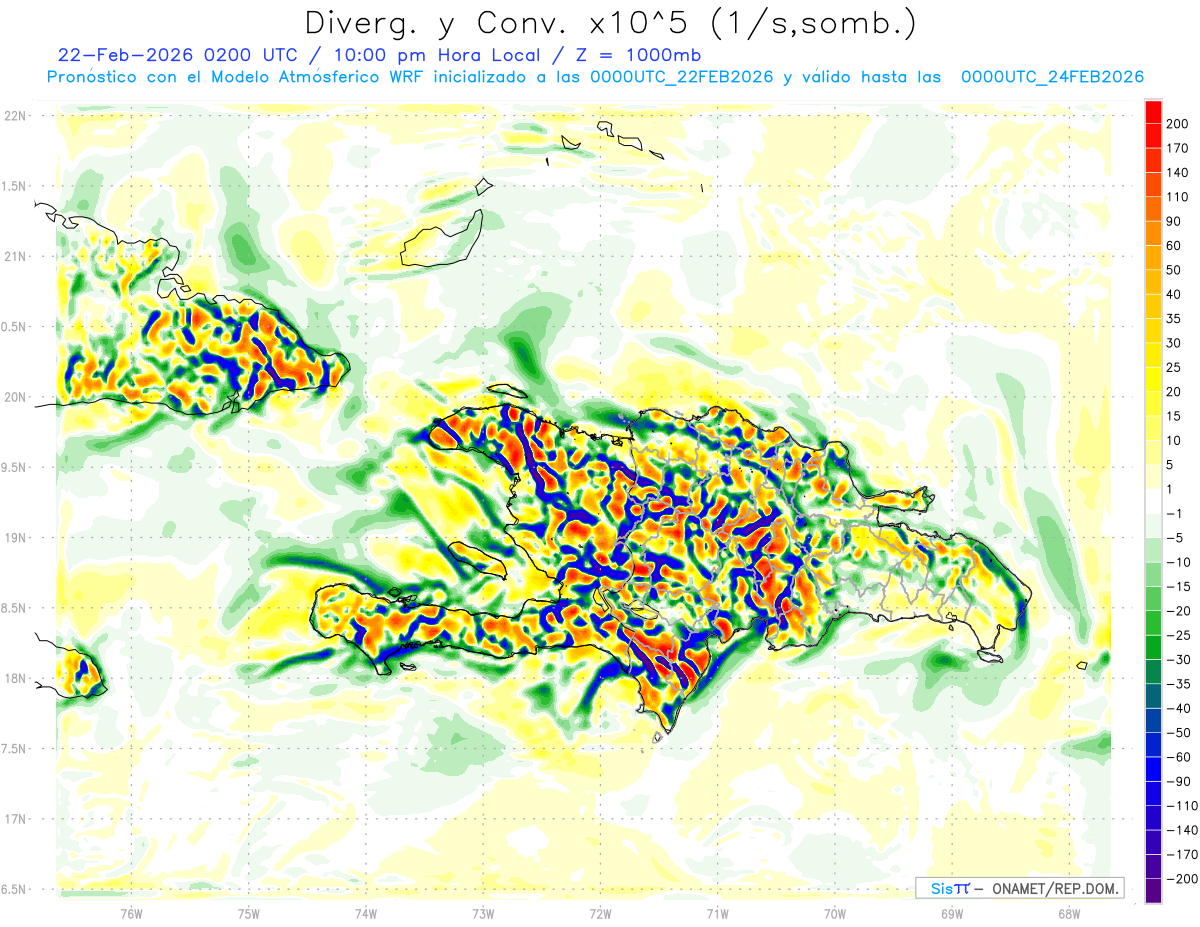The width and height of the screenshot is (1200, 927).
Task: Click the 70W longitude axis label
Action: point(835,913)
